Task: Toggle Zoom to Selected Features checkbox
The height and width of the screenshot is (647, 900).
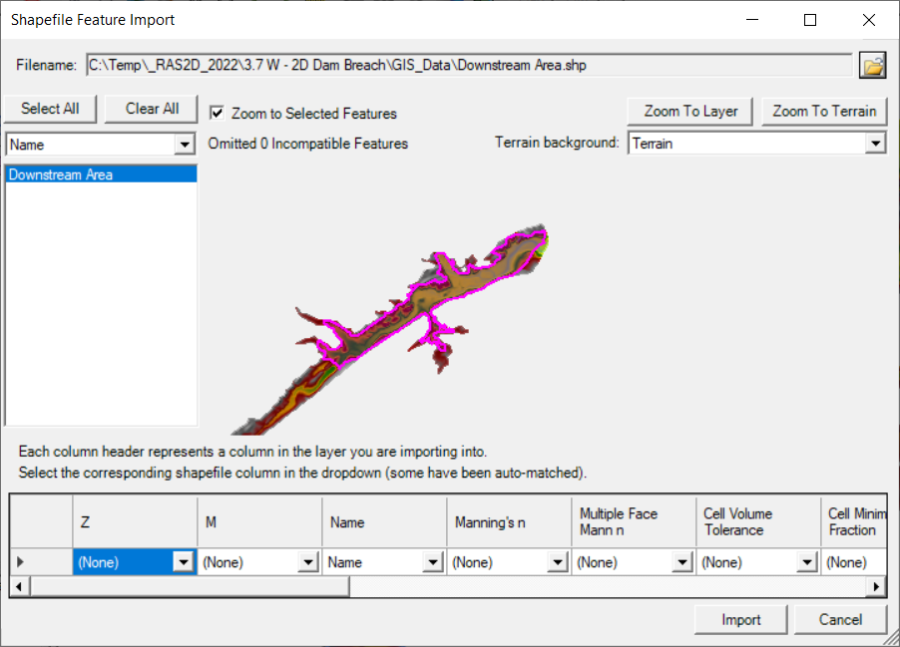Action: (x=217, y=113)
